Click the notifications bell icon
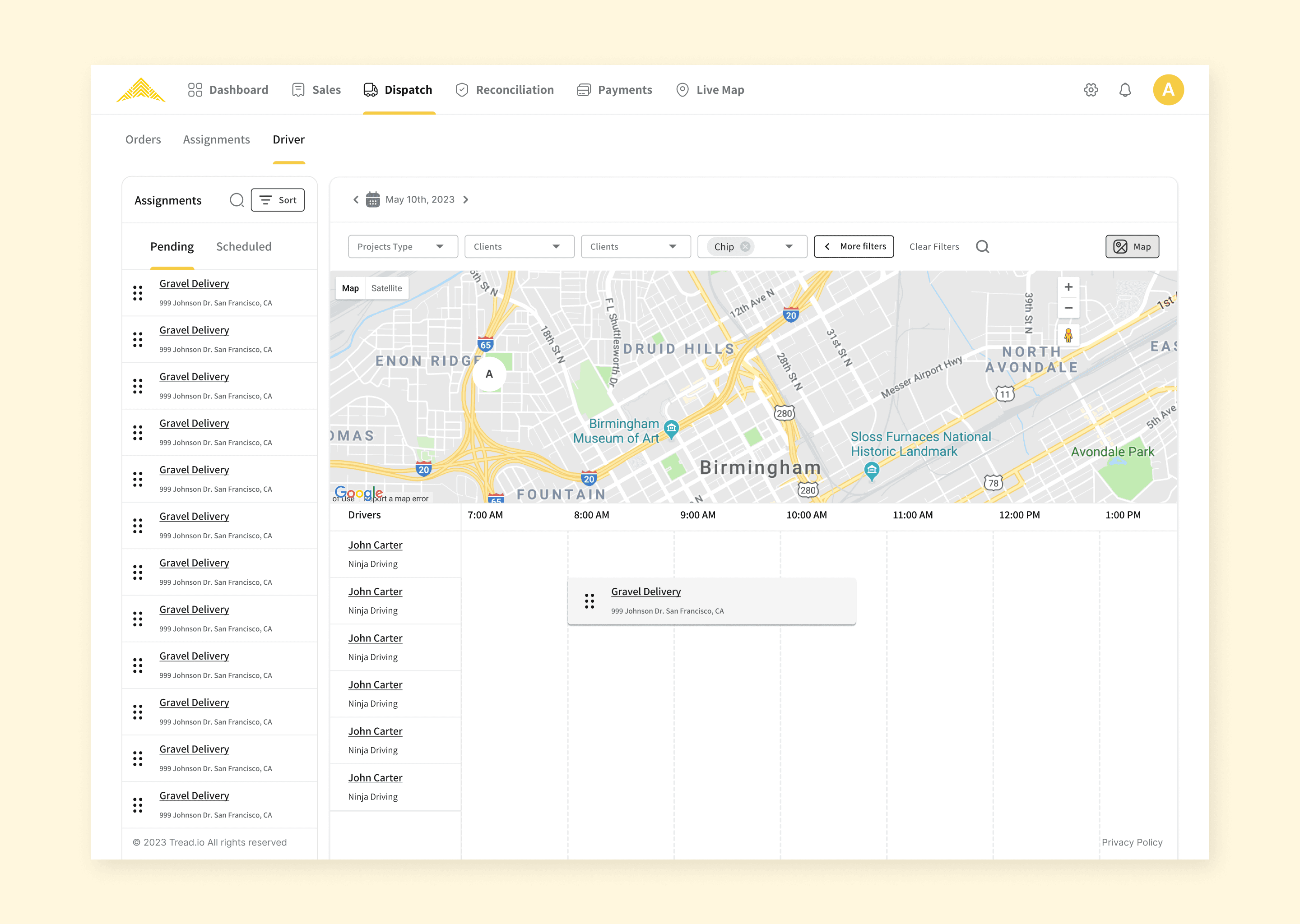This screenshot has width=1300, height=924. tap(1125, 90)
